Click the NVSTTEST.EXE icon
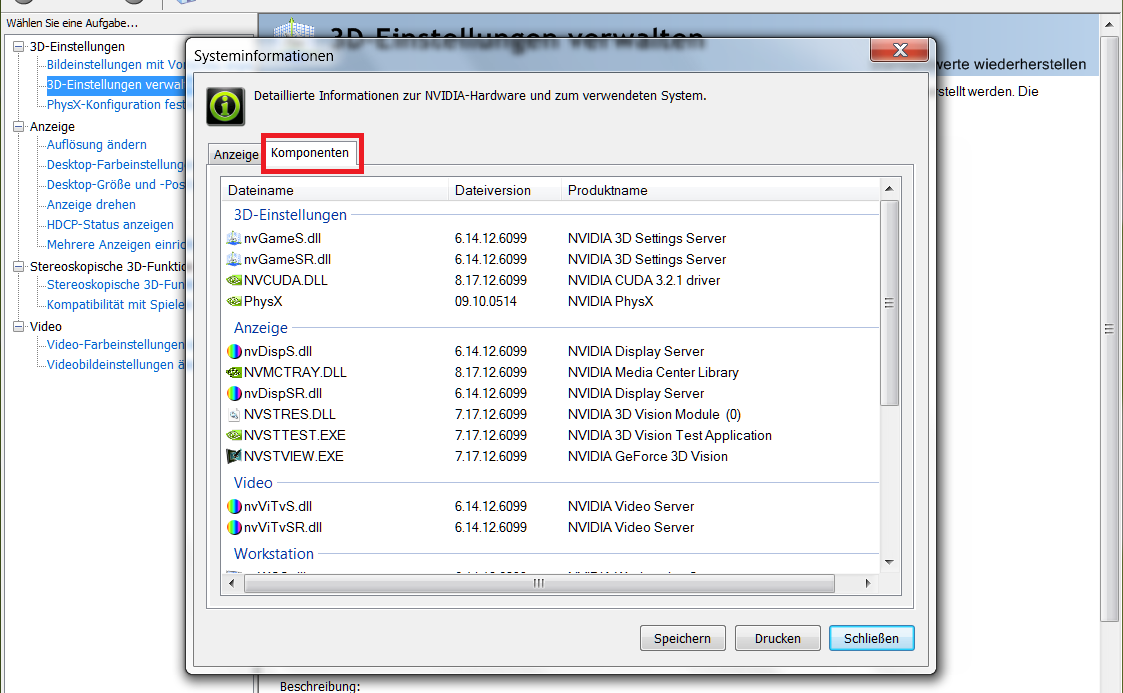The width and height of the screenshot is (1123, 693). pyautogui.click(x=233, y=435)
